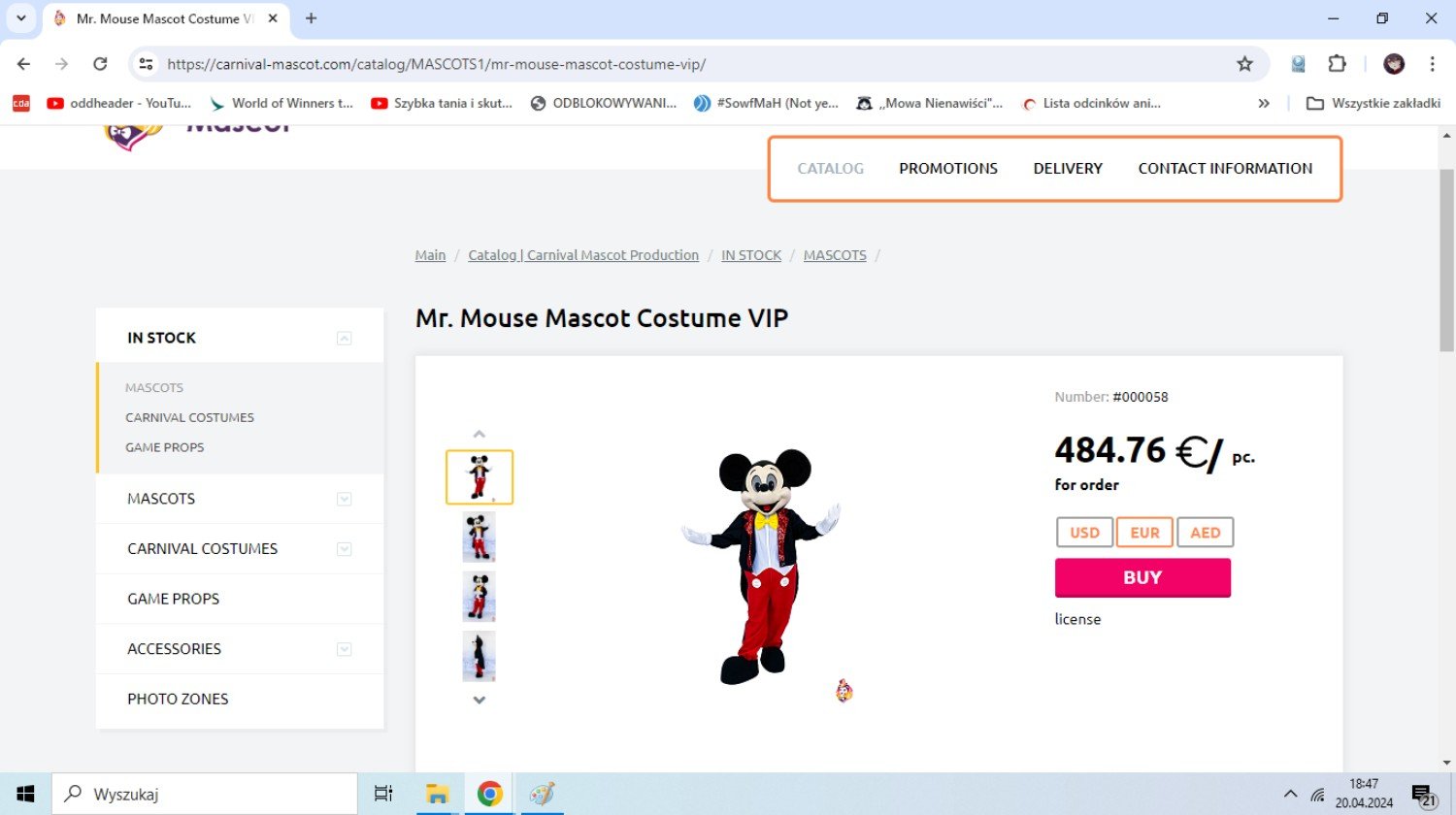Open the DELIVERY menu item
Viewport: 1456px width, 815px height.
(1068, 168)
